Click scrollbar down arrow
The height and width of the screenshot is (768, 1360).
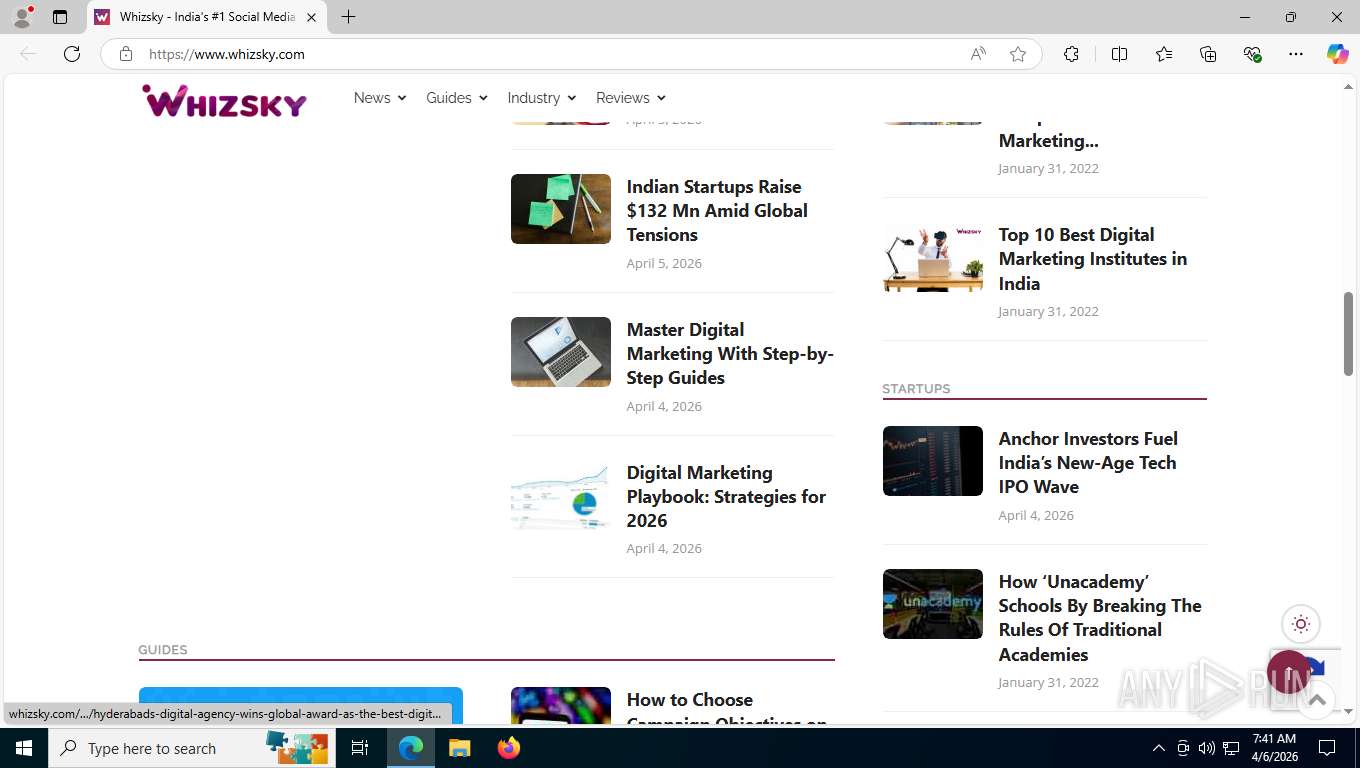point(1348,711)
